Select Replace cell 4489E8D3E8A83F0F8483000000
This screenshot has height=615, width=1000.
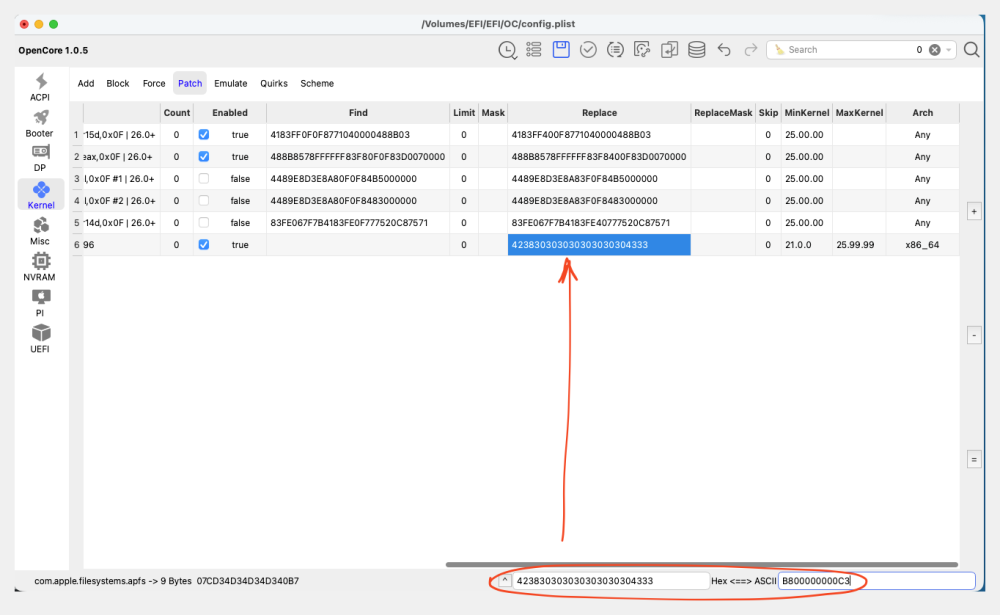click(599, 200)
